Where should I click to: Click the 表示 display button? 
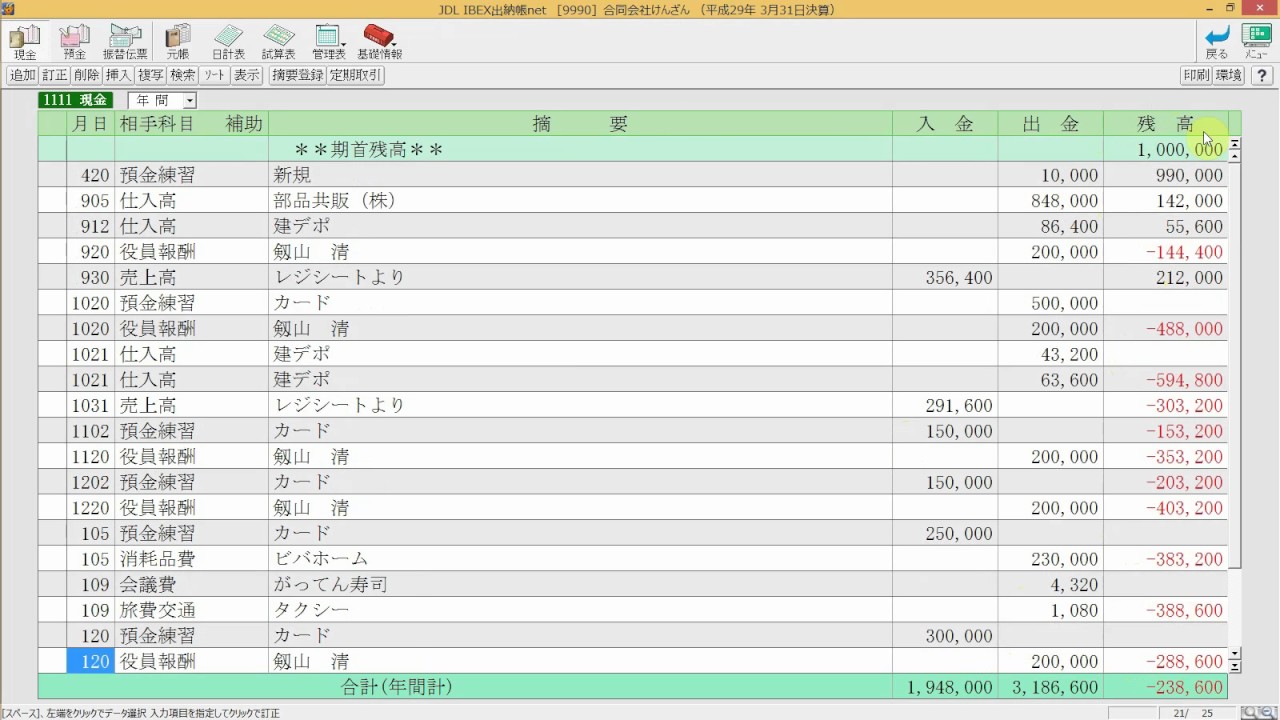246,75
